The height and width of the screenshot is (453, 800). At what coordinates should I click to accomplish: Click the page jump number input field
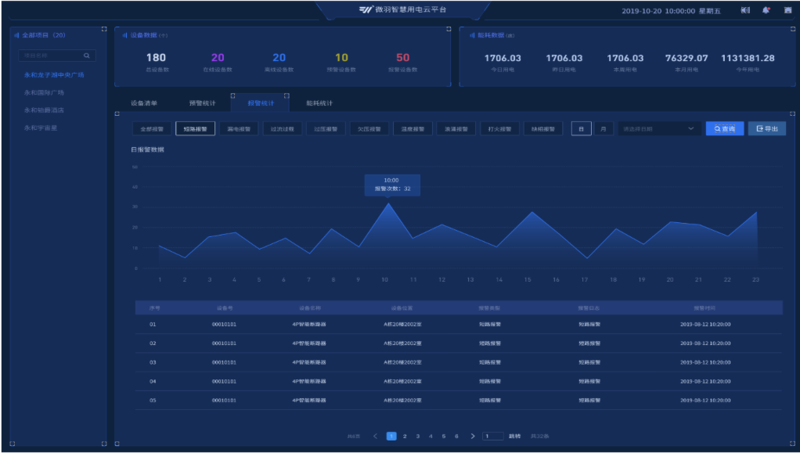pyautogui.click(x=492, y=436)
